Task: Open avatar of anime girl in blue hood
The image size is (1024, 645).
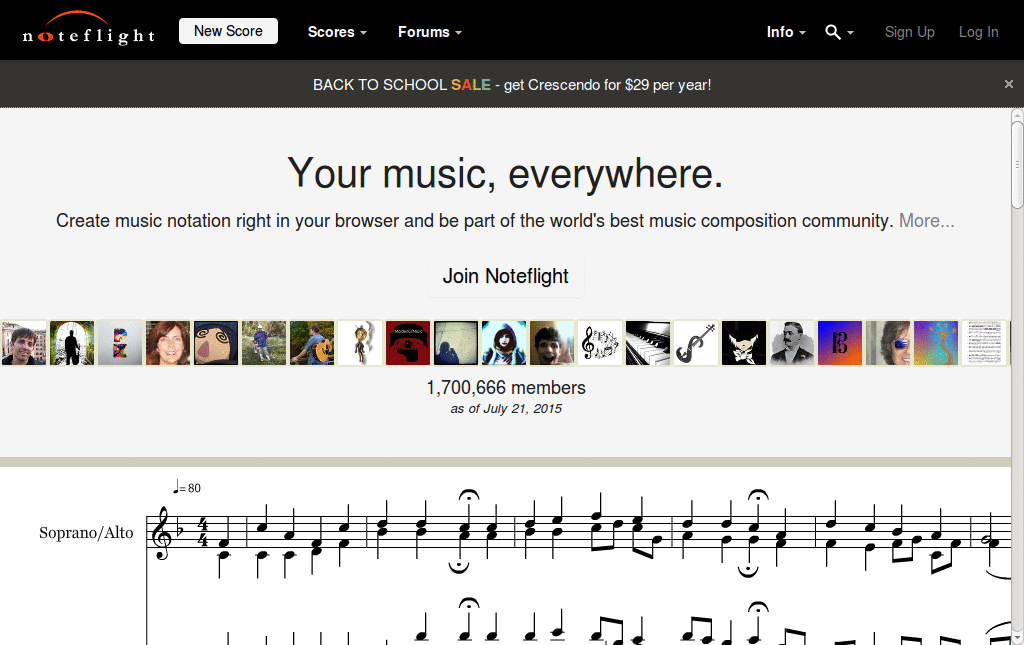Action: (504, 343)
